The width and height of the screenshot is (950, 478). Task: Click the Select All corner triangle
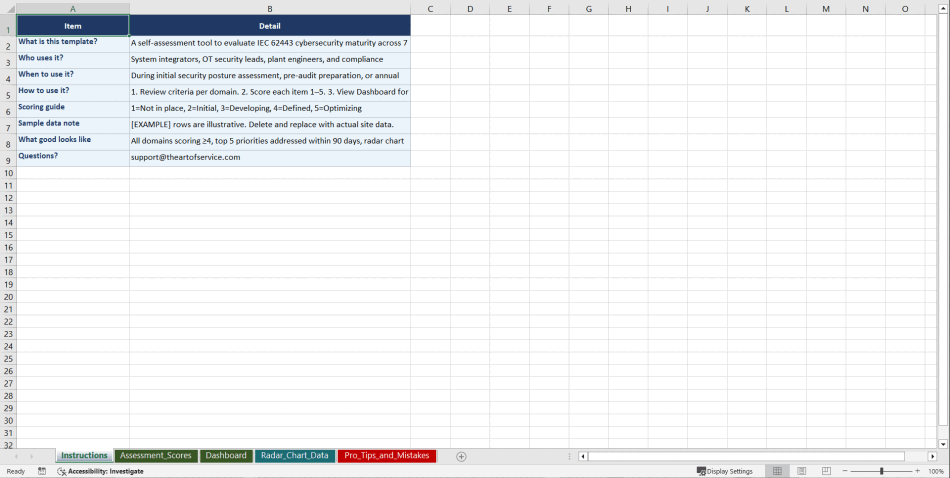tap(8, 9)
